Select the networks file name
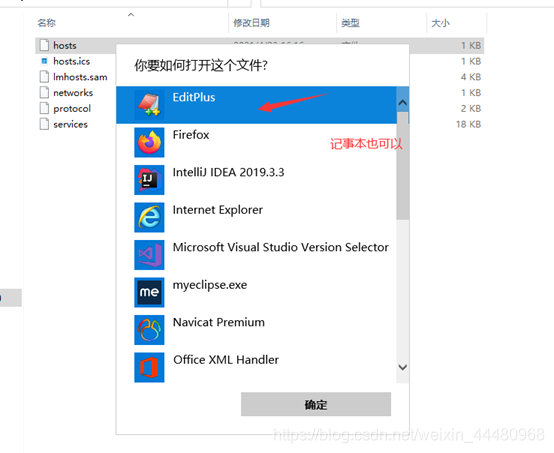The width and height of the screenshot is (554, 453). click(73, 93)
